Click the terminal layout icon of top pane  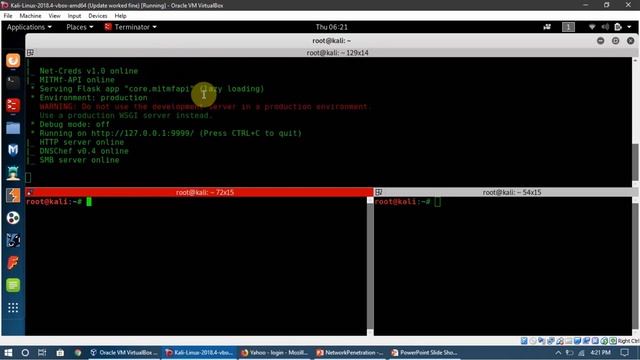pos(30,53)
